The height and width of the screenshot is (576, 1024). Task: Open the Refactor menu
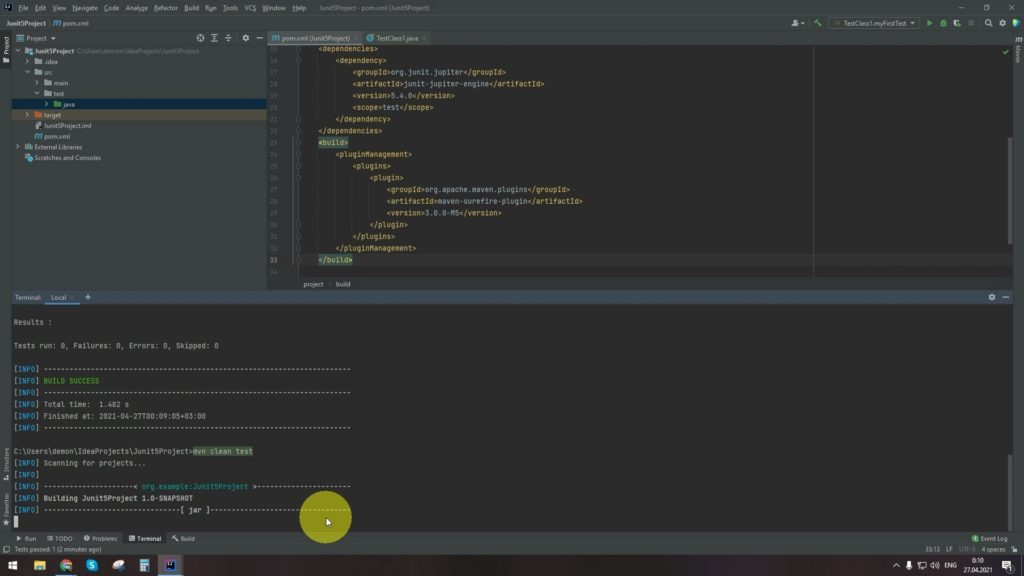coord(166,8)
